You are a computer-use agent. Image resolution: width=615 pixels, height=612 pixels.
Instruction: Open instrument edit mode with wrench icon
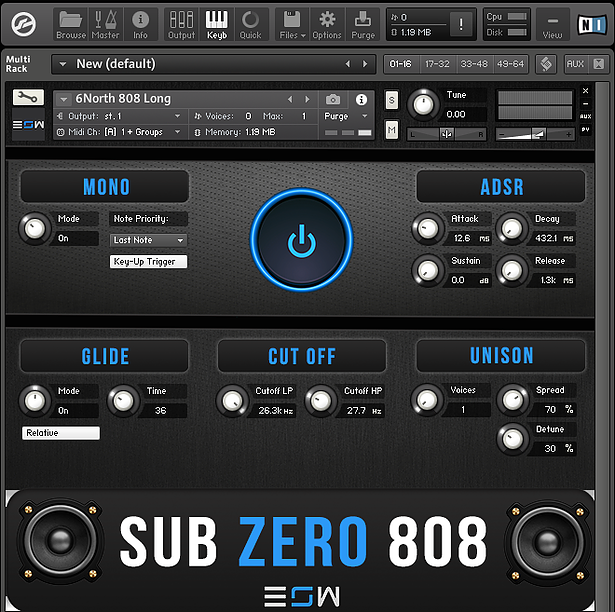click(x=29, y=98)
